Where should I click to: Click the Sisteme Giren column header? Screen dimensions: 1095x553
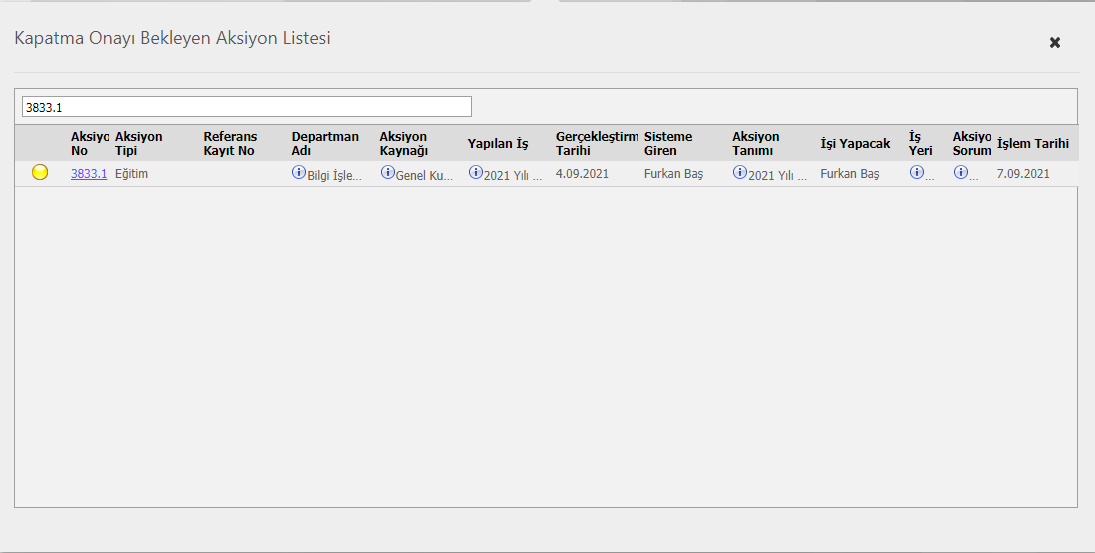click(x=668, y=143)
